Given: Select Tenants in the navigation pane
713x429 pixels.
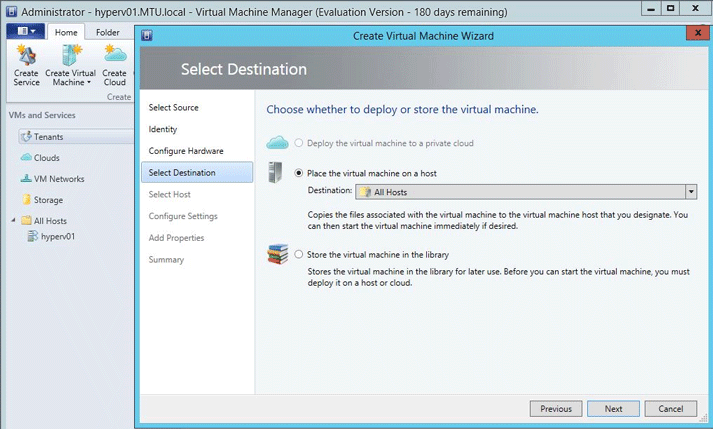Looking at the screenshot, I should coord(48,136).
